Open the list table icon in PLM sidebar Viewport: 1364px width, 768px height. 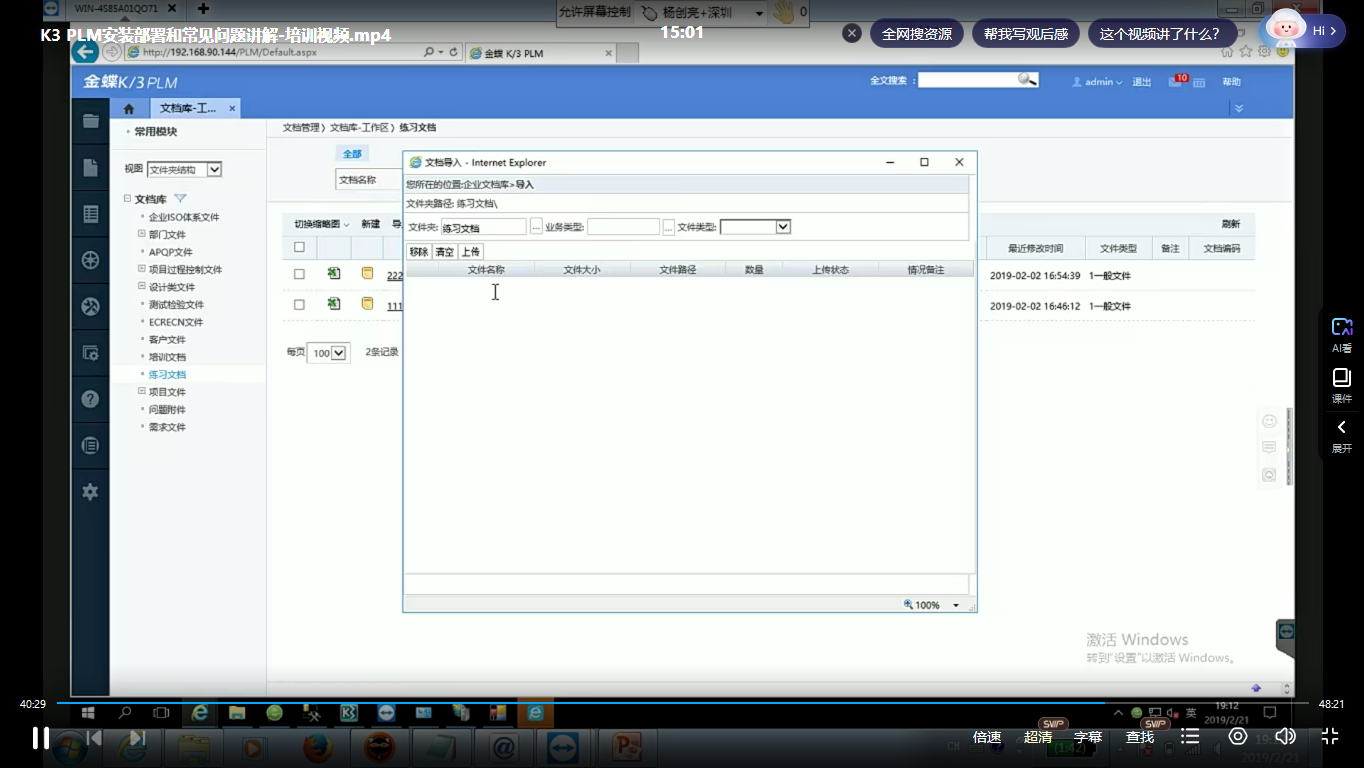[90, 214]
